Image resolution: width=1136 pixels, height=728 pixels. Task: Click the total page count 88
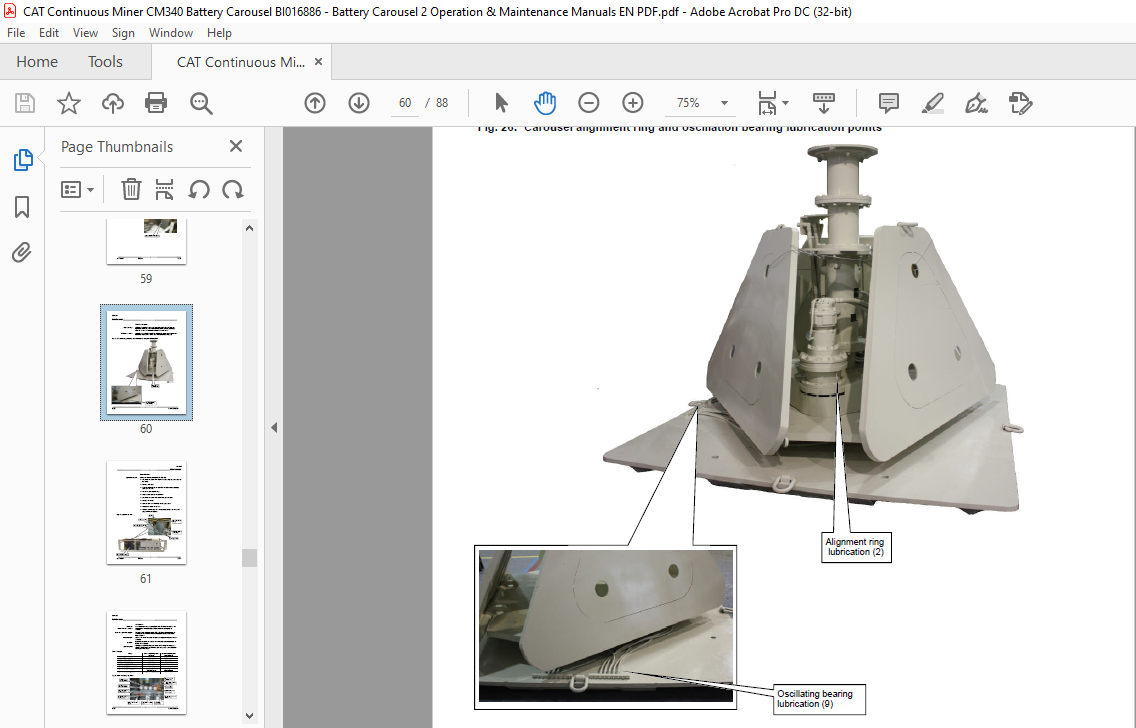coord(442,103)
